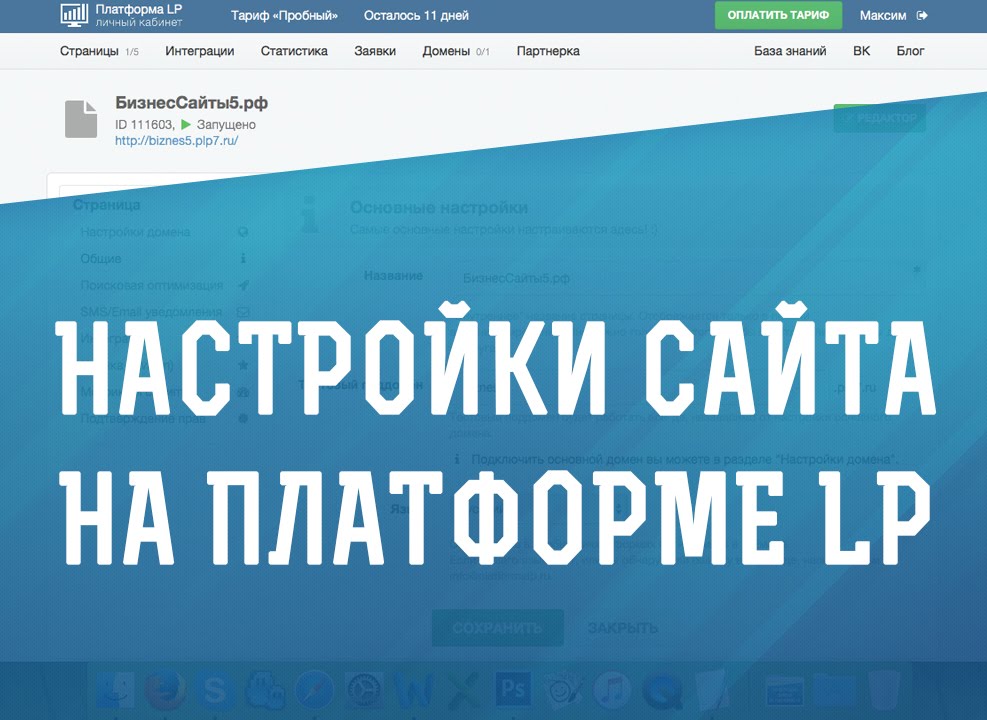Follow the ВК link
The image size is (987, 720).
click(x=861, y=51)
